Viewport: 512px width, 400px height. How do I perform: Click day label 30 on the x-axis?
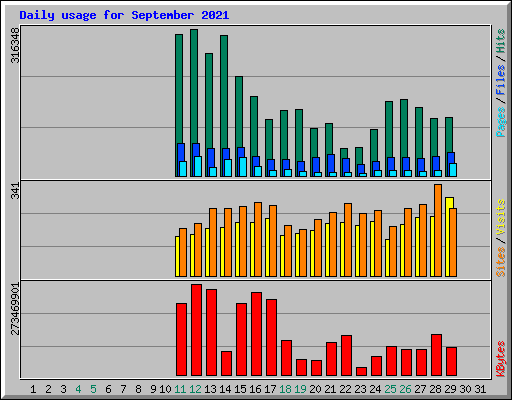coord(466,389)
